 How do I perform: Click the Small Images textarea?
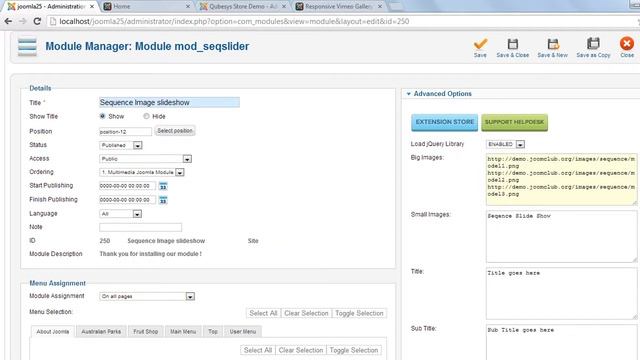click(x=561, y=237)
